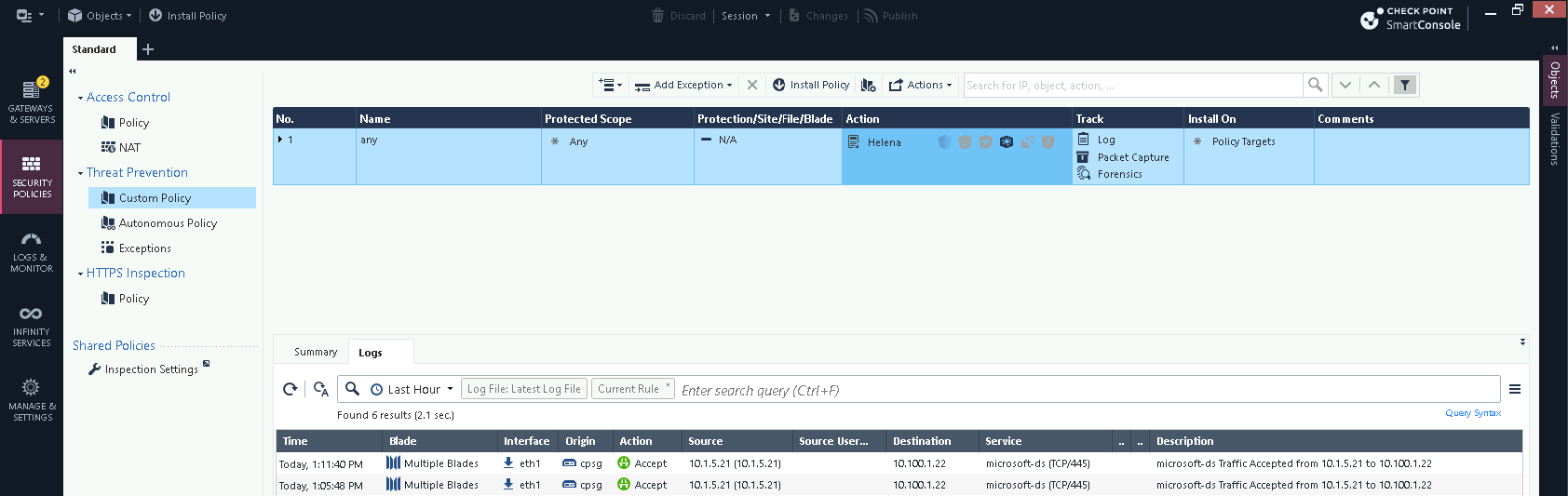Viewport: 1568px width, 496px height.
Task: Switch to the Summary tab
Action: (315, 352)
